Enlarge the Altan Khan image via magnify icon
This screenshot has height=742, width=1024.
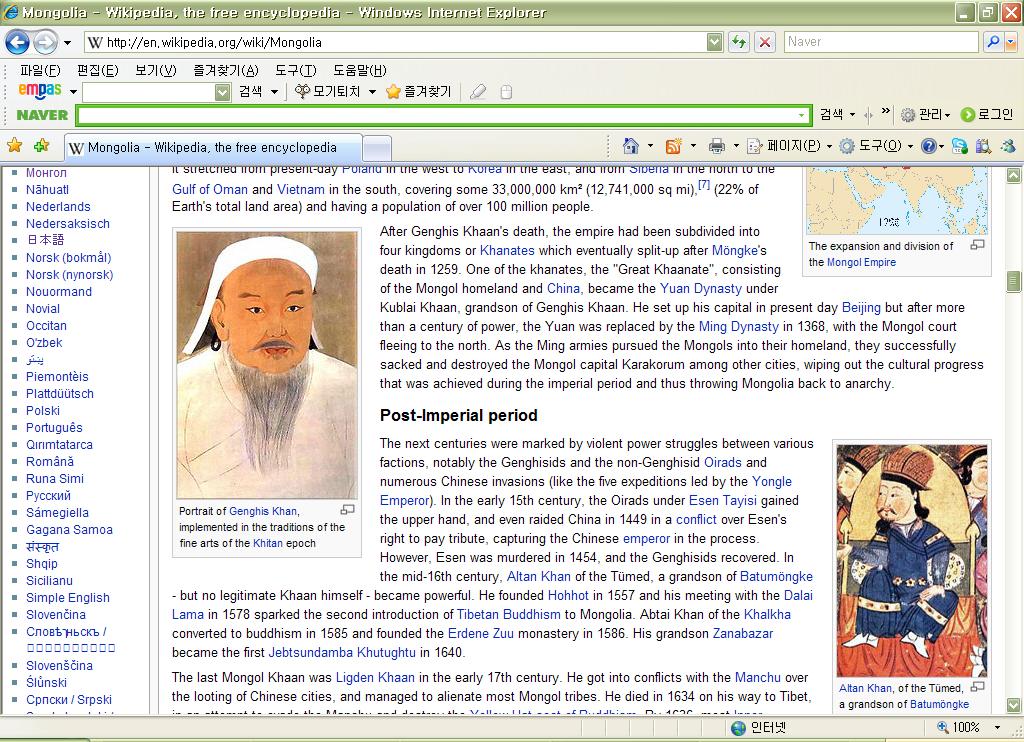click(x=977, y=686)
